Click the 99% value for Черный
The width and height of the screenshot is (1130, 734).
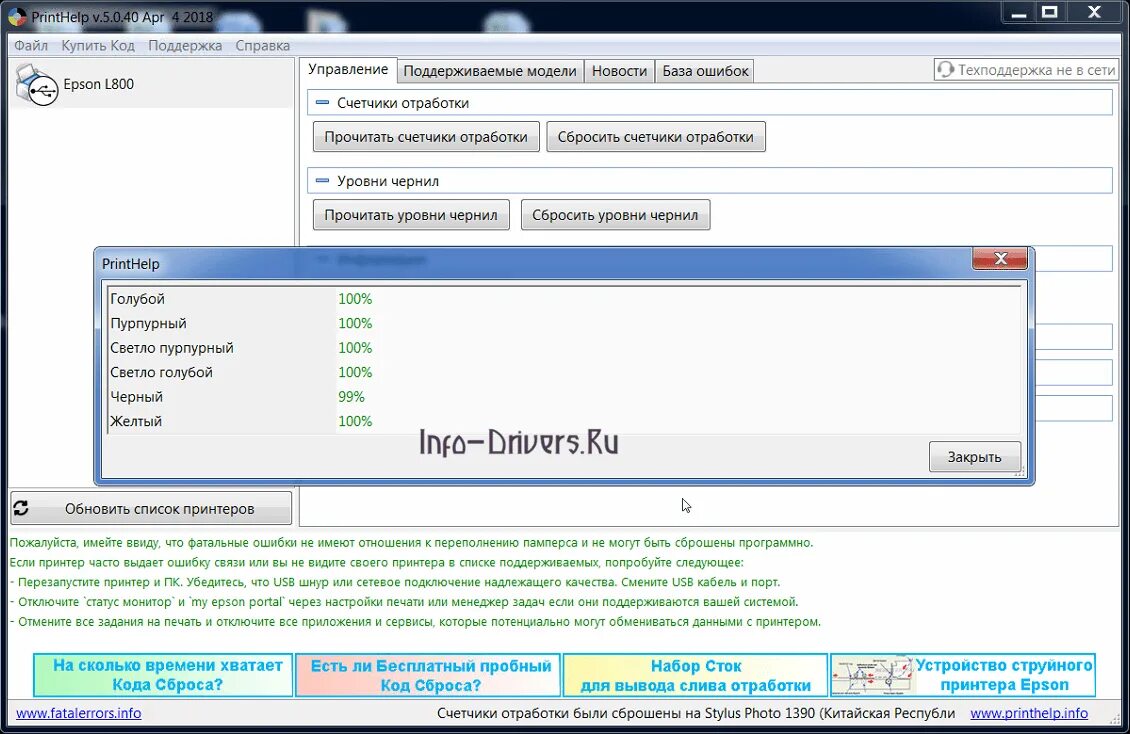[x=352, y=397]
